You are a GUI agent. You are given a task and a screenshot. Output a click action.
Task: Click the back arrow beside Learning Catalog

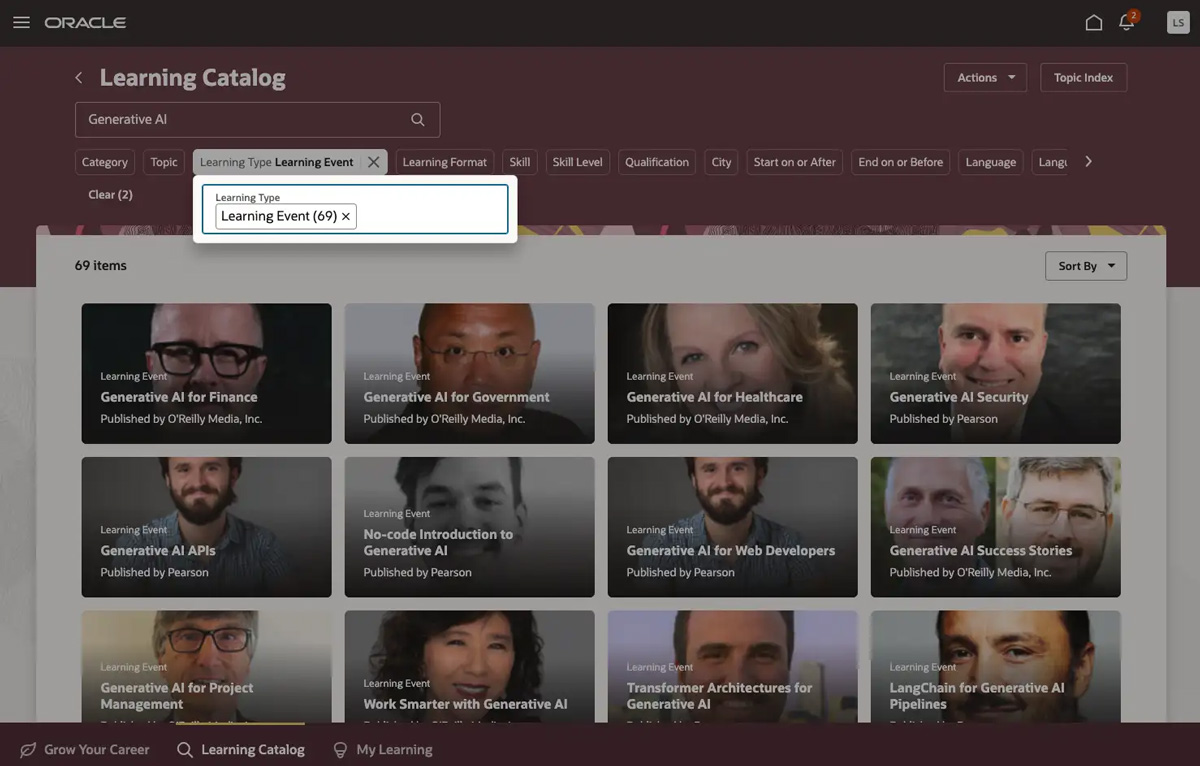(79, 78)
